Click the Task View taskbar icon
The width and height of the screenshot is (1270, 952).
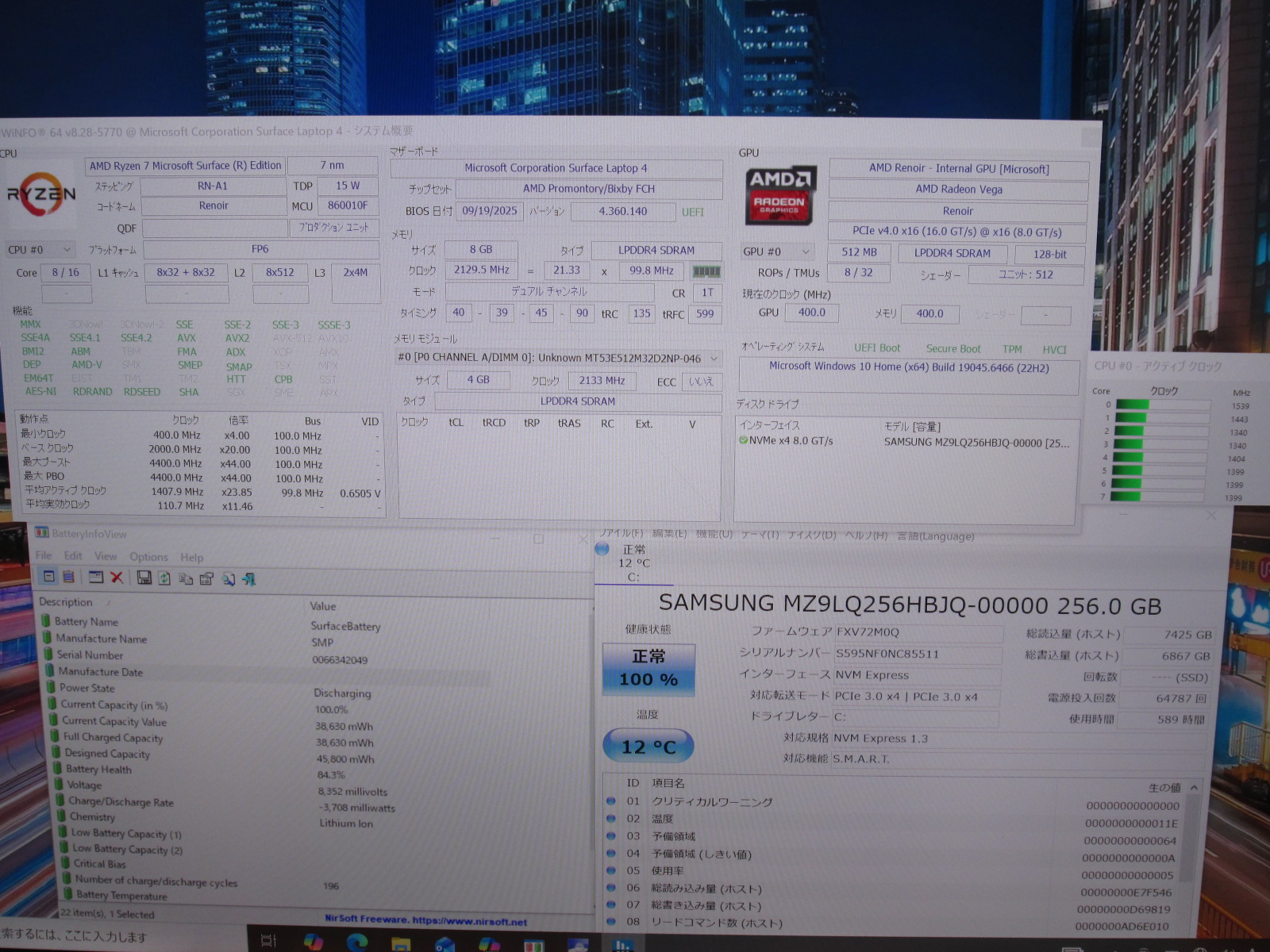point(268,941)
